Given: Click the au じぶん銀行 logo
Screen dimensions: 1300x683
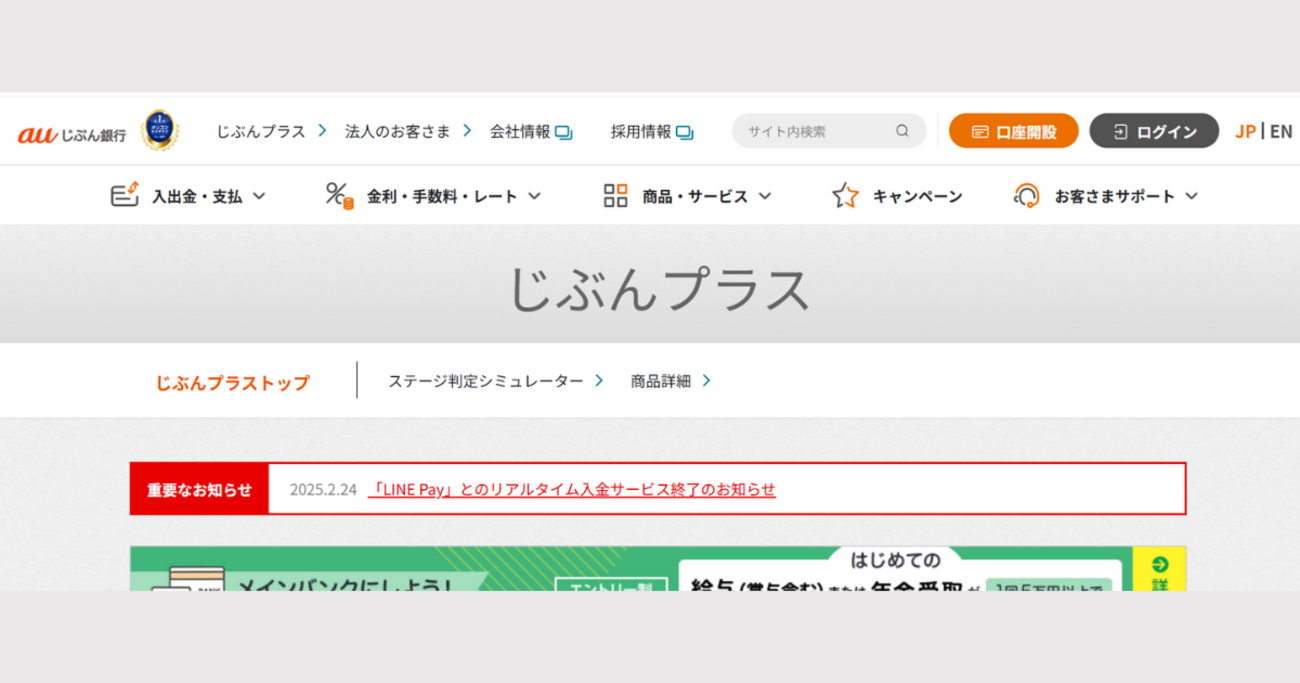Looking at the screenshot, I should [x=72, y=133].
